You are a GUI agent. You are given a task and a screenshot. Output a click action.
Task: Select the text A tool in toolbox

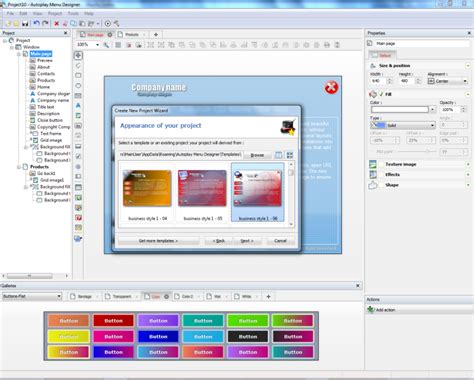point(78,105)
